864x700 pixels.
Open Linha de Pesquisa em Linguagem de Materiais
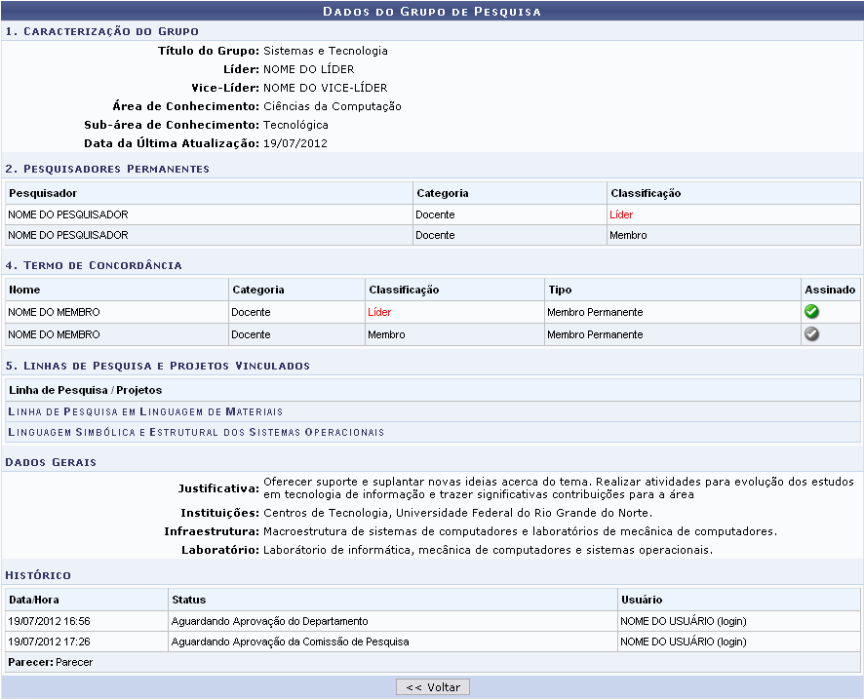145,411
